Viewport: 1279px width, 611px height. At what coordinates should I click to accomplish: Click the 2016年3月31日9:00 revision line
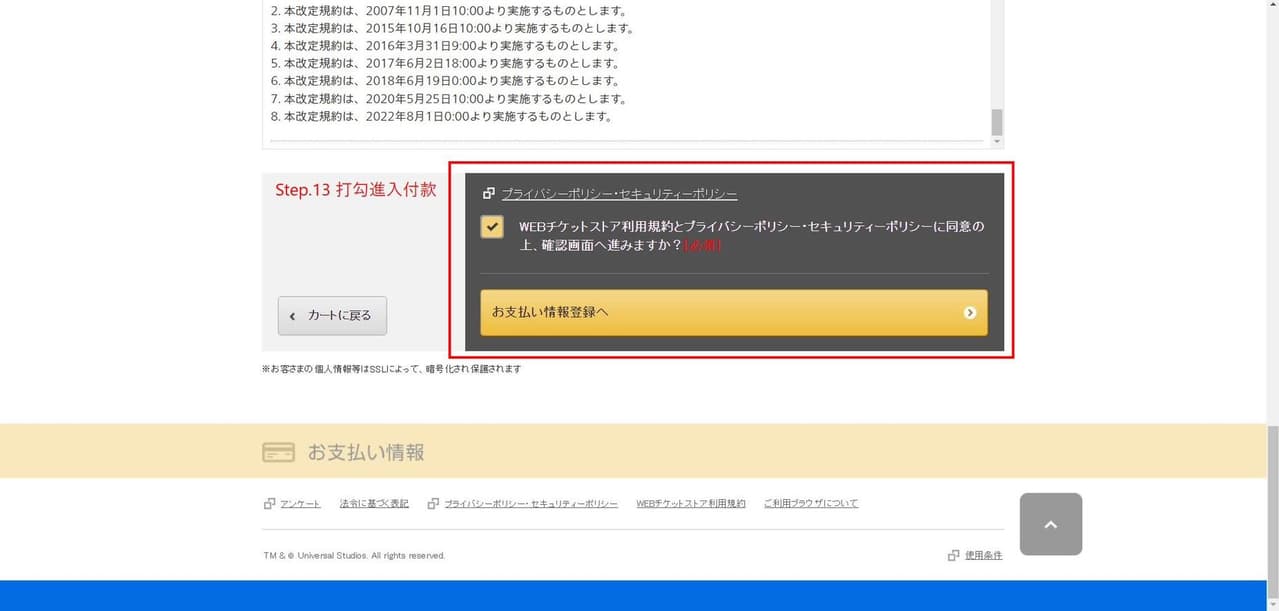coord(446,45)
